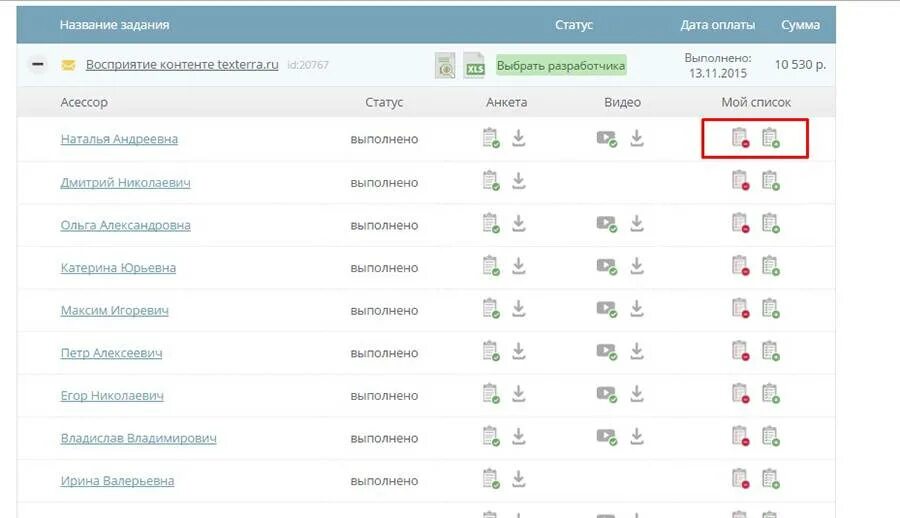Download Петр Алексеевич's video
Image resolution: width=900 pixels, height=518 pixels.
coord(637,351)
